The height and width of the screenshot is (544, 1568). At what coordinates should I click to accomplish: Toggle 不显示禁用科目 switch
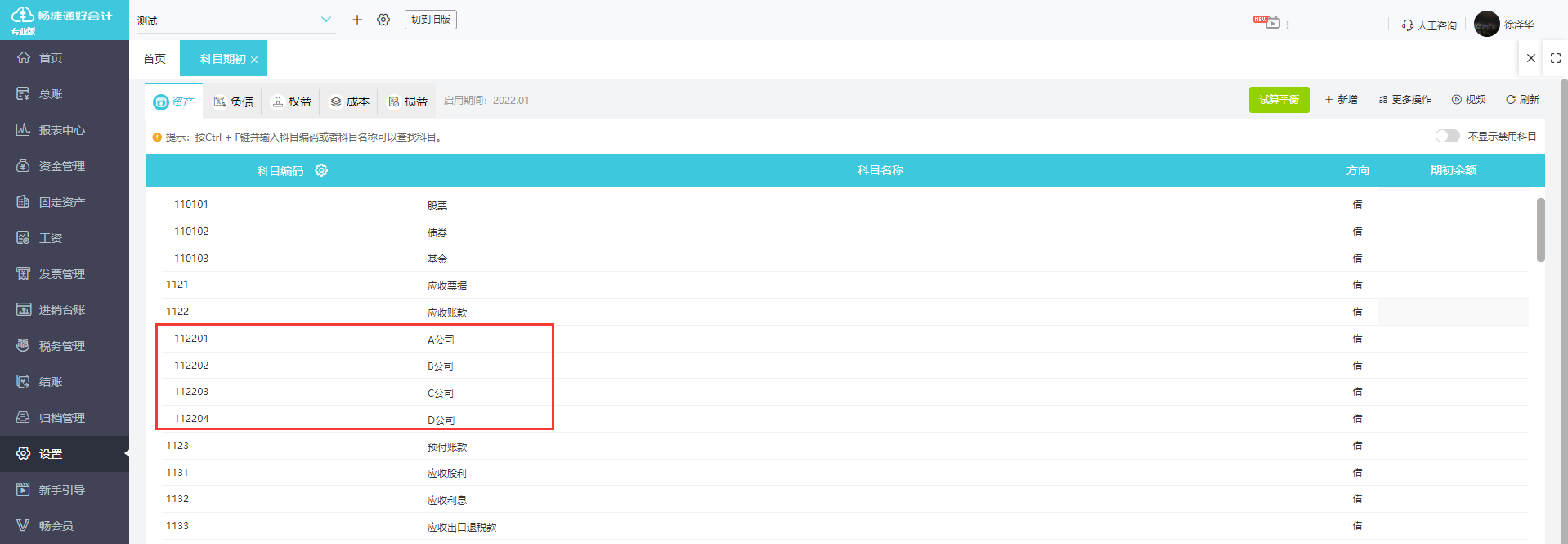[1447, 136]
